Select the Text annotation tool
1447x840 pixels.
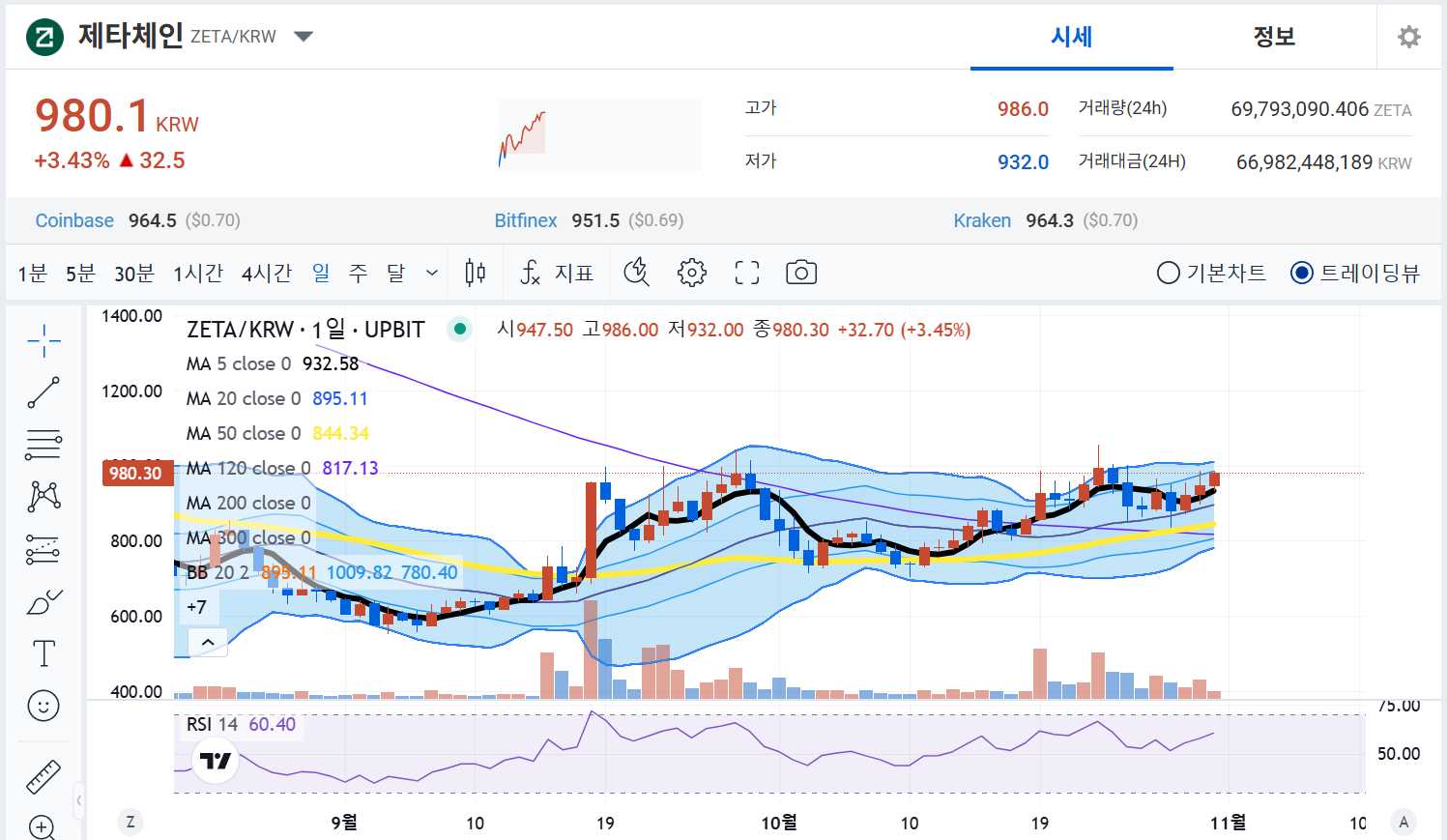pos(43,653)
